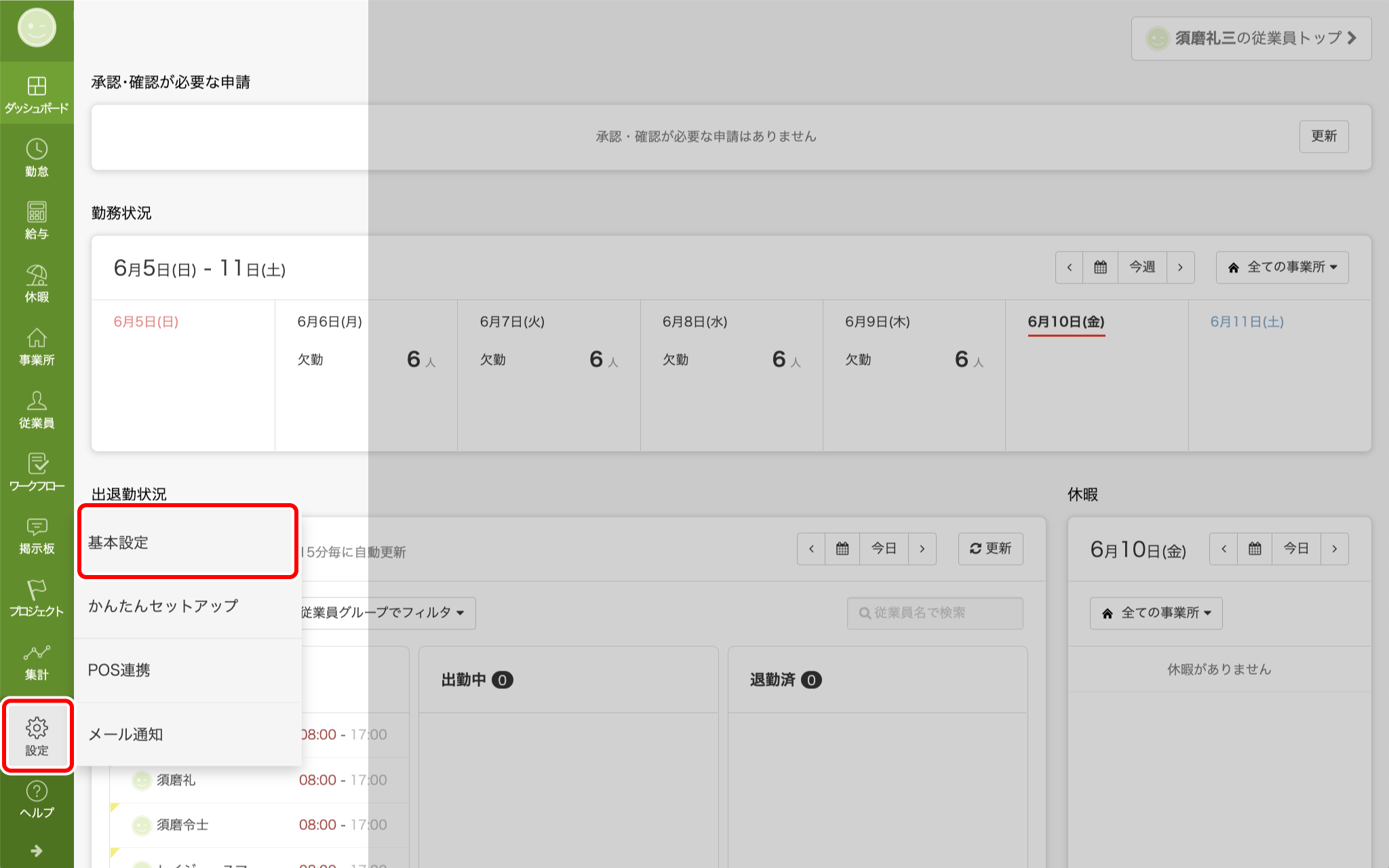Select かんたんセットアップ menu item

(x=188, y=606)
